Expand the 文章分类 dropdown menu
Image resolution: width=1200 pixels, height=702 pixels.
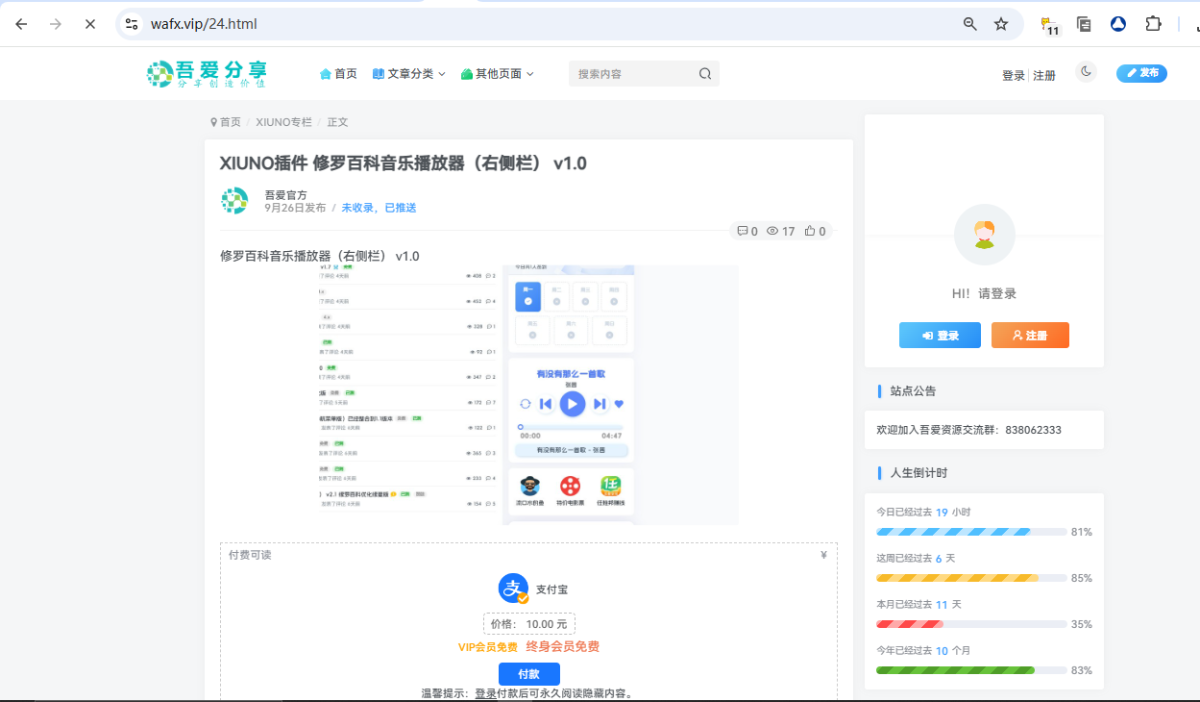click(409, 74)
